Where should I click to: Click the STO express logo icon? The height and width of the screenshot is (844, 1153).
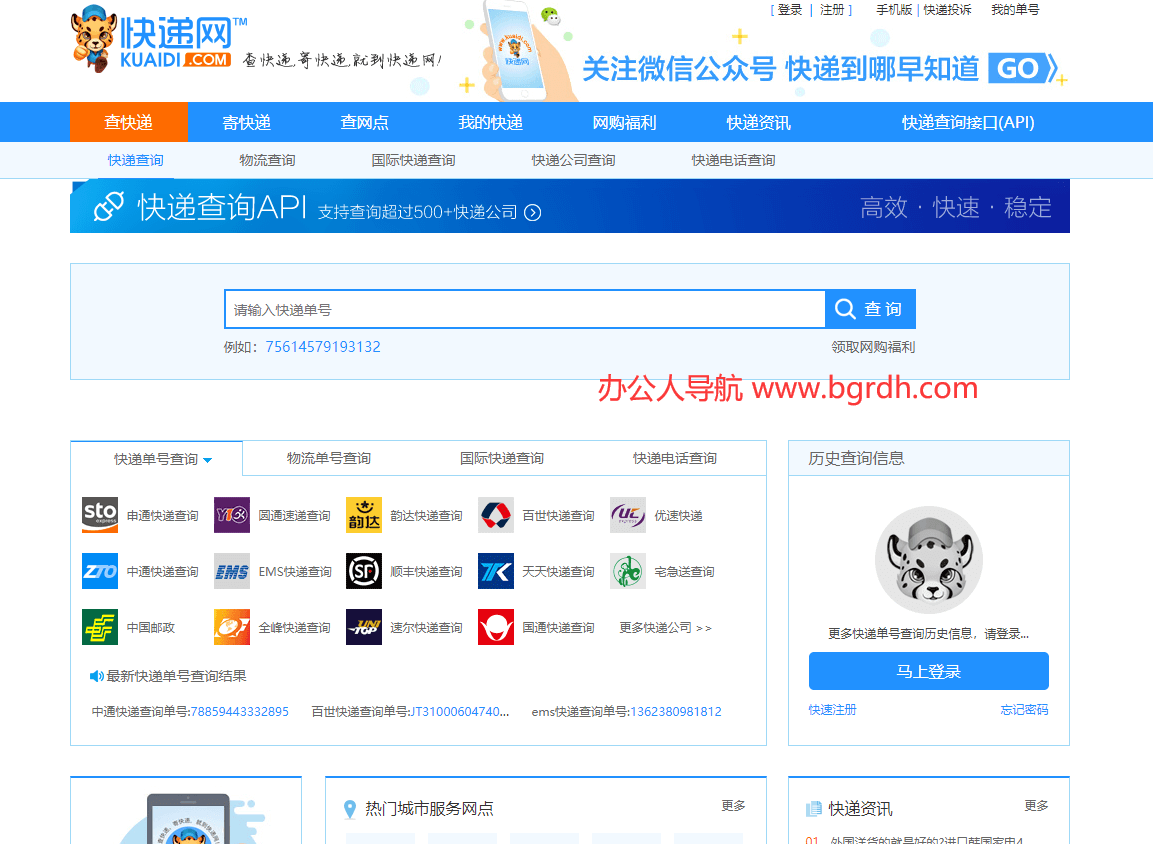[x=100, y=515]
